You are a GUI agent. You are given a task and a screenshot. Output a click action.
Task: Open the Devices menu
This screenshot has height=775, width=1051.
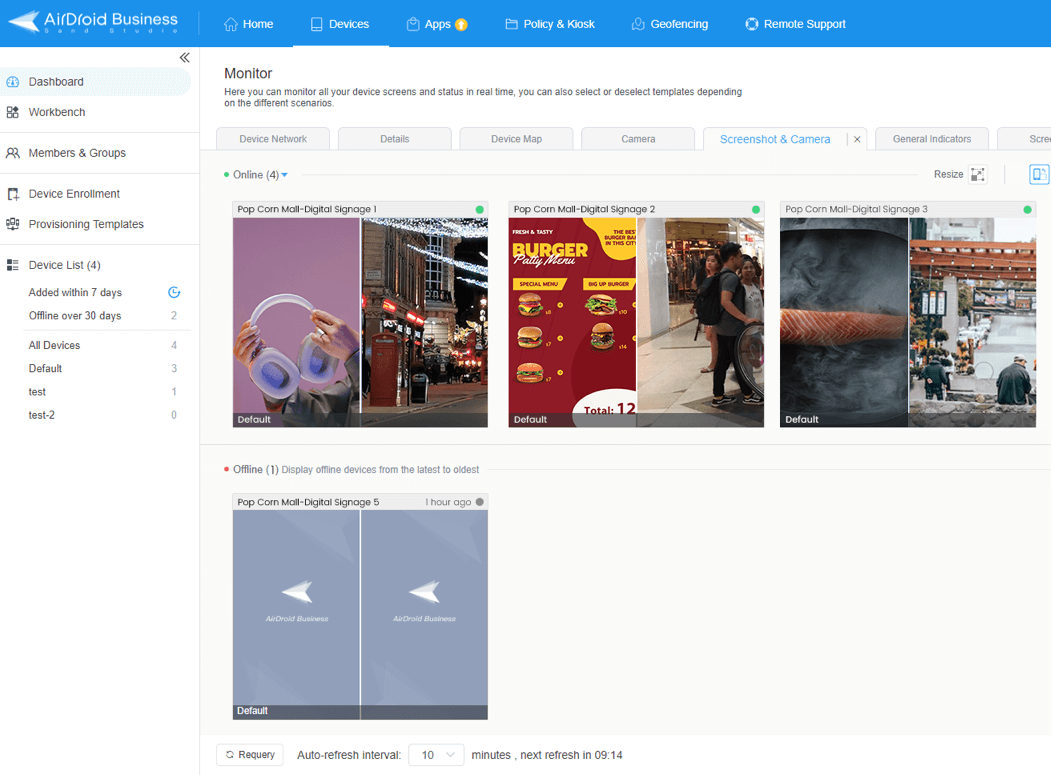click(340, 24)
